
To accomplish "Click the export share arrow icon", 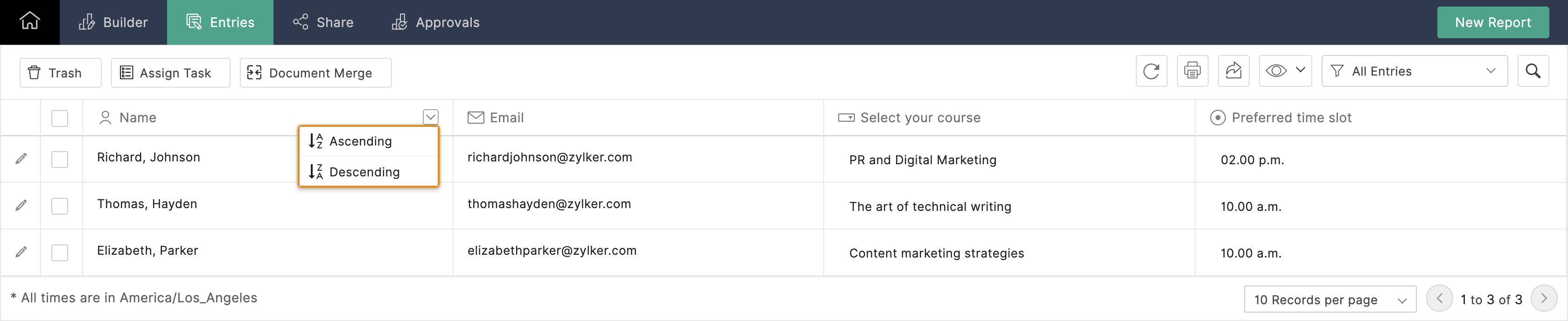I will (x=1233, y=71).
